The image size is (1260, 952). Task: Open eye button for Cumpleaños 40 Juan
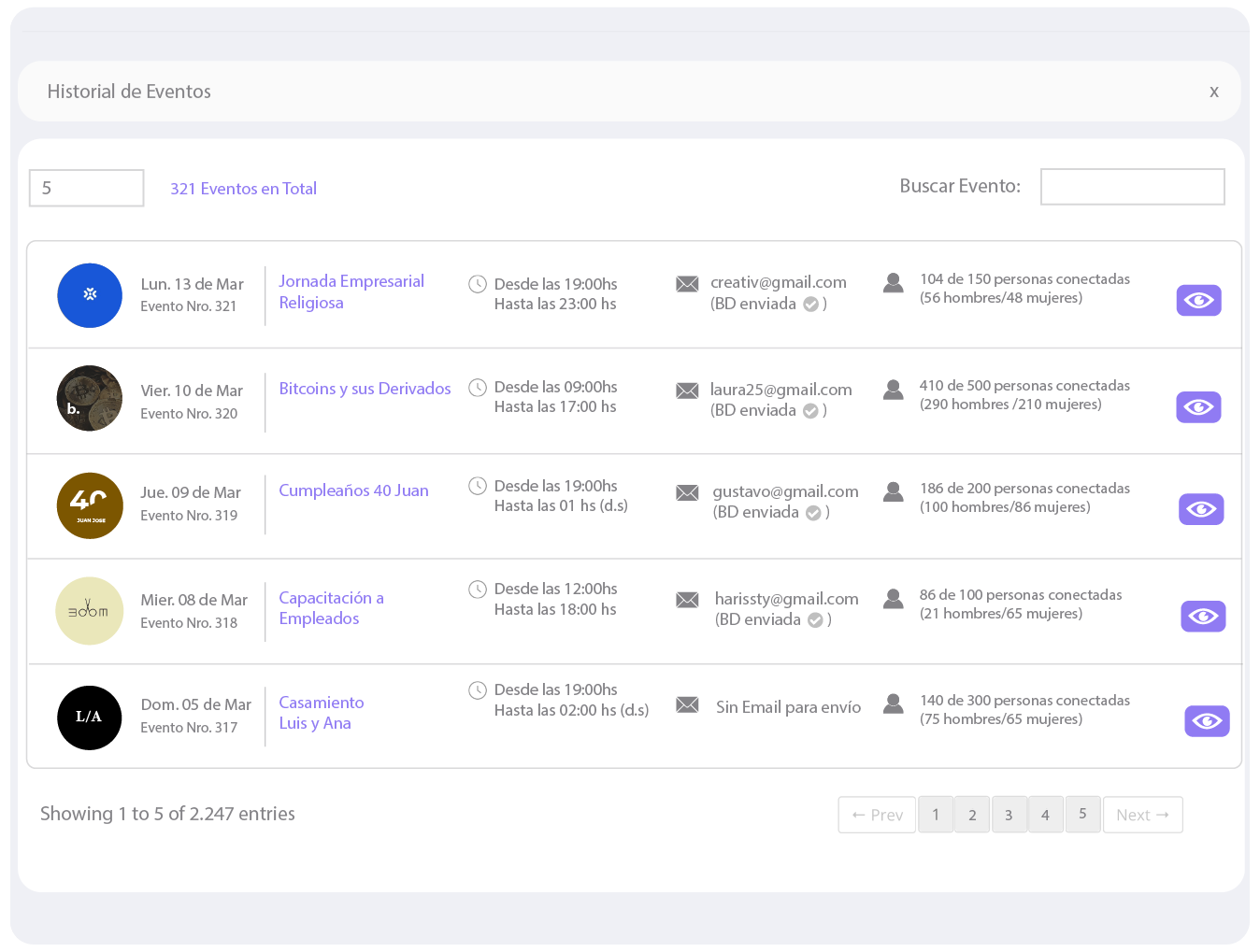[x=1201, y=509]
